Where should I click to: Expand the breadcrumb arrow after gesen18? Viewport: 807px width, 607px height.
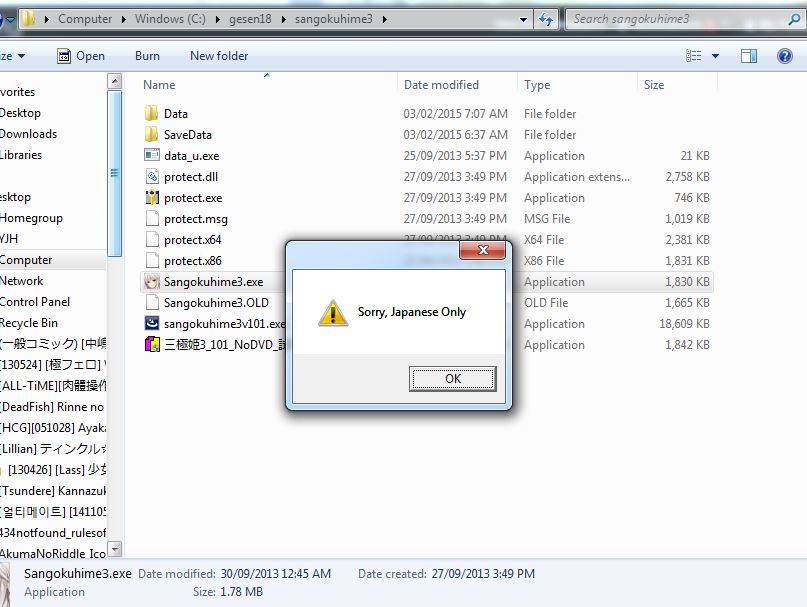[x=285, y=19]
